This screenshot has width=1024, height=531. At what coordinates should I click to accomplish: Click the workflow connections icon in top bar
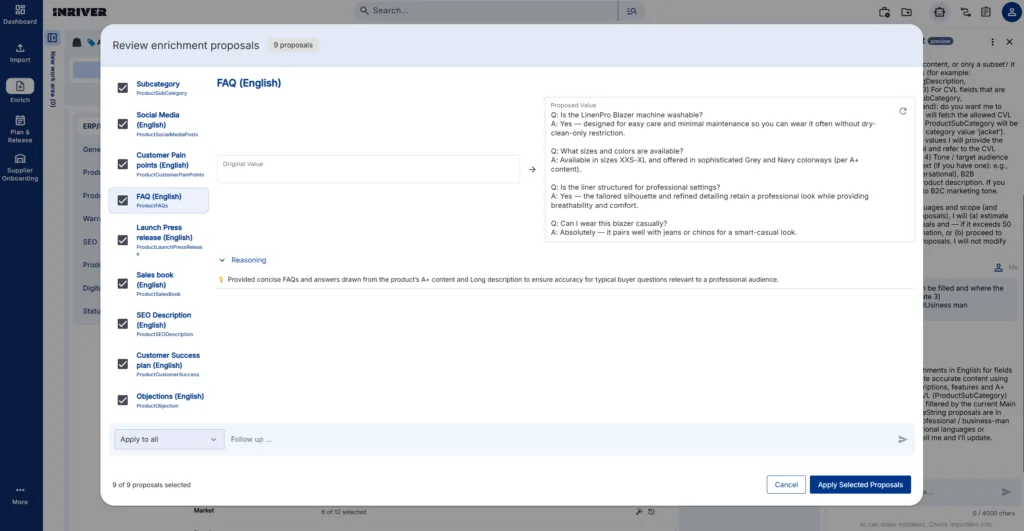[965, 12]
